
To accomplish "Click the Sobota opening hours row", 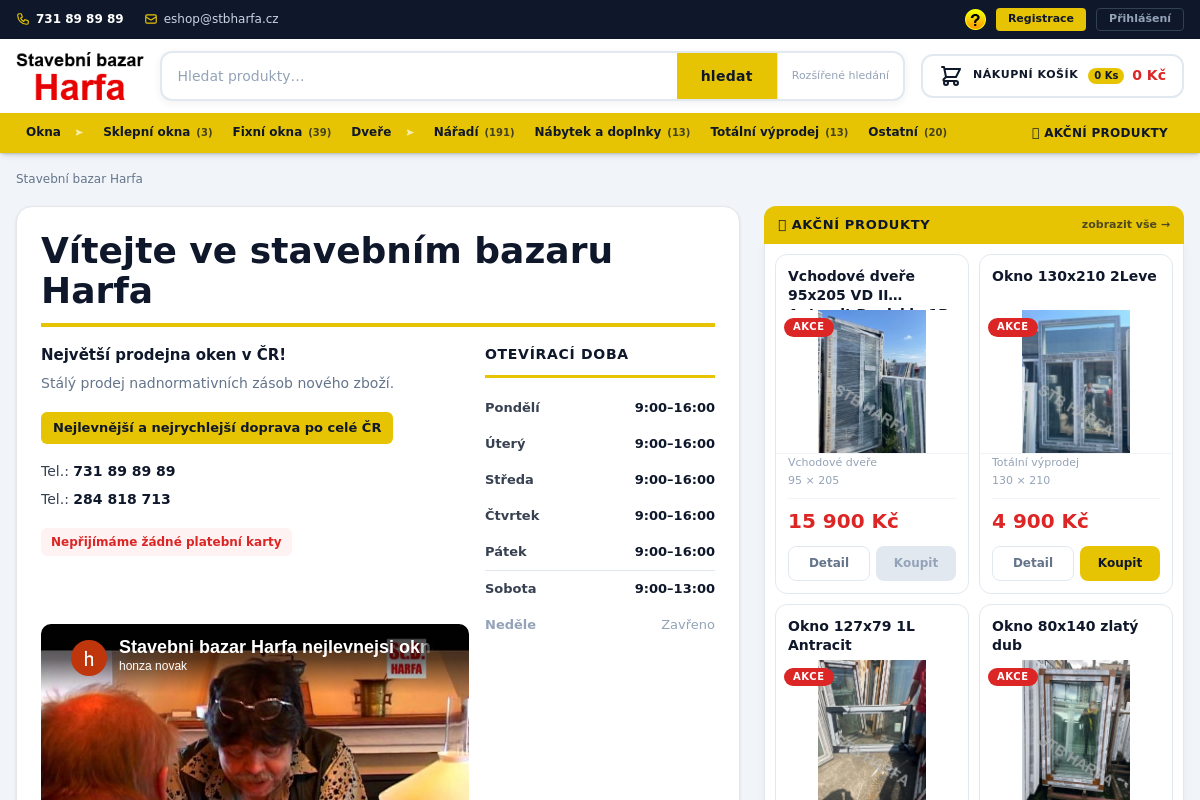I will click(600, 588).
